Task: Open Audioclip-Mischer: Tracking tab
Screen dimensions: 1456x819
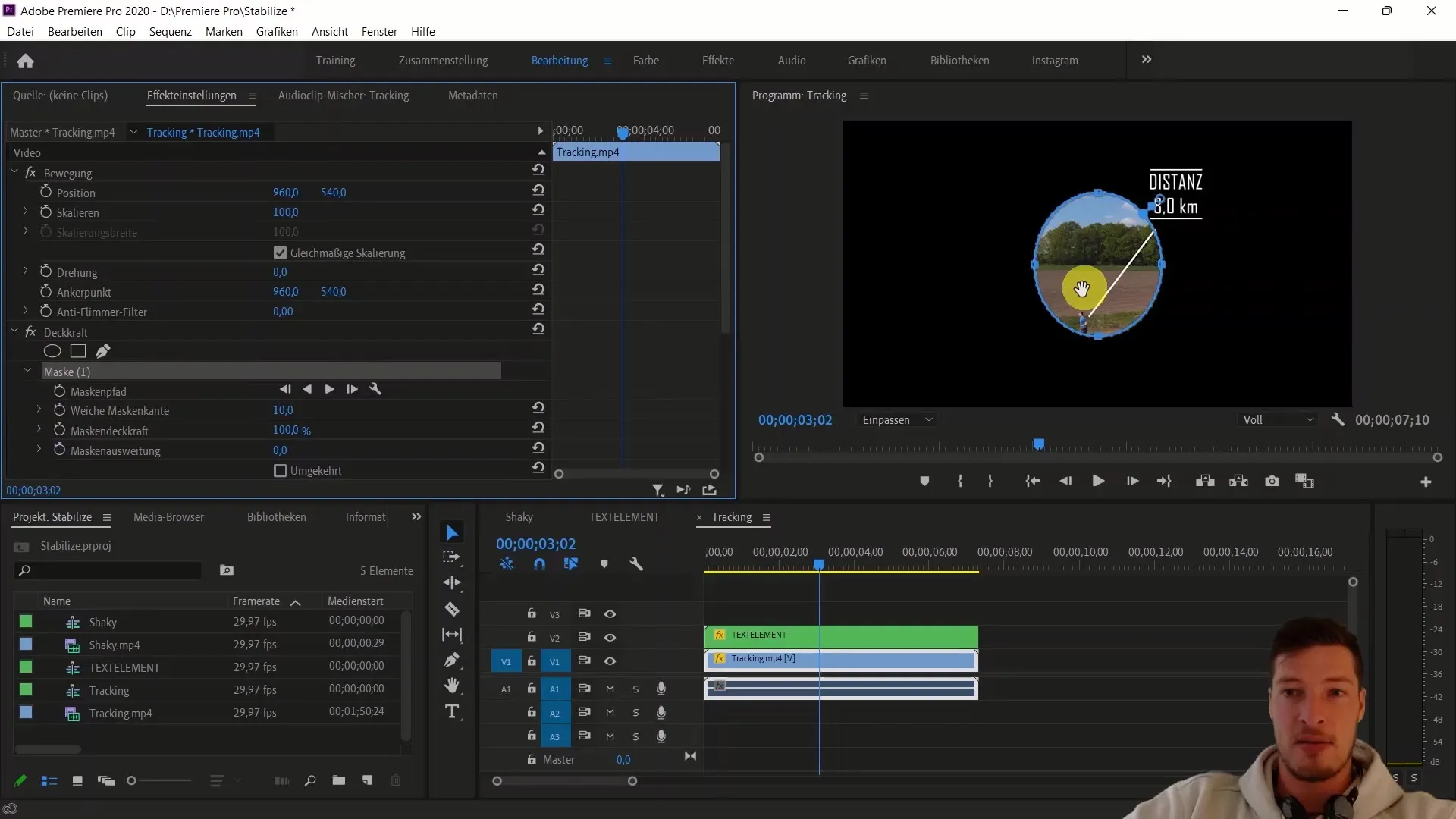Action: tap(344, 96)
